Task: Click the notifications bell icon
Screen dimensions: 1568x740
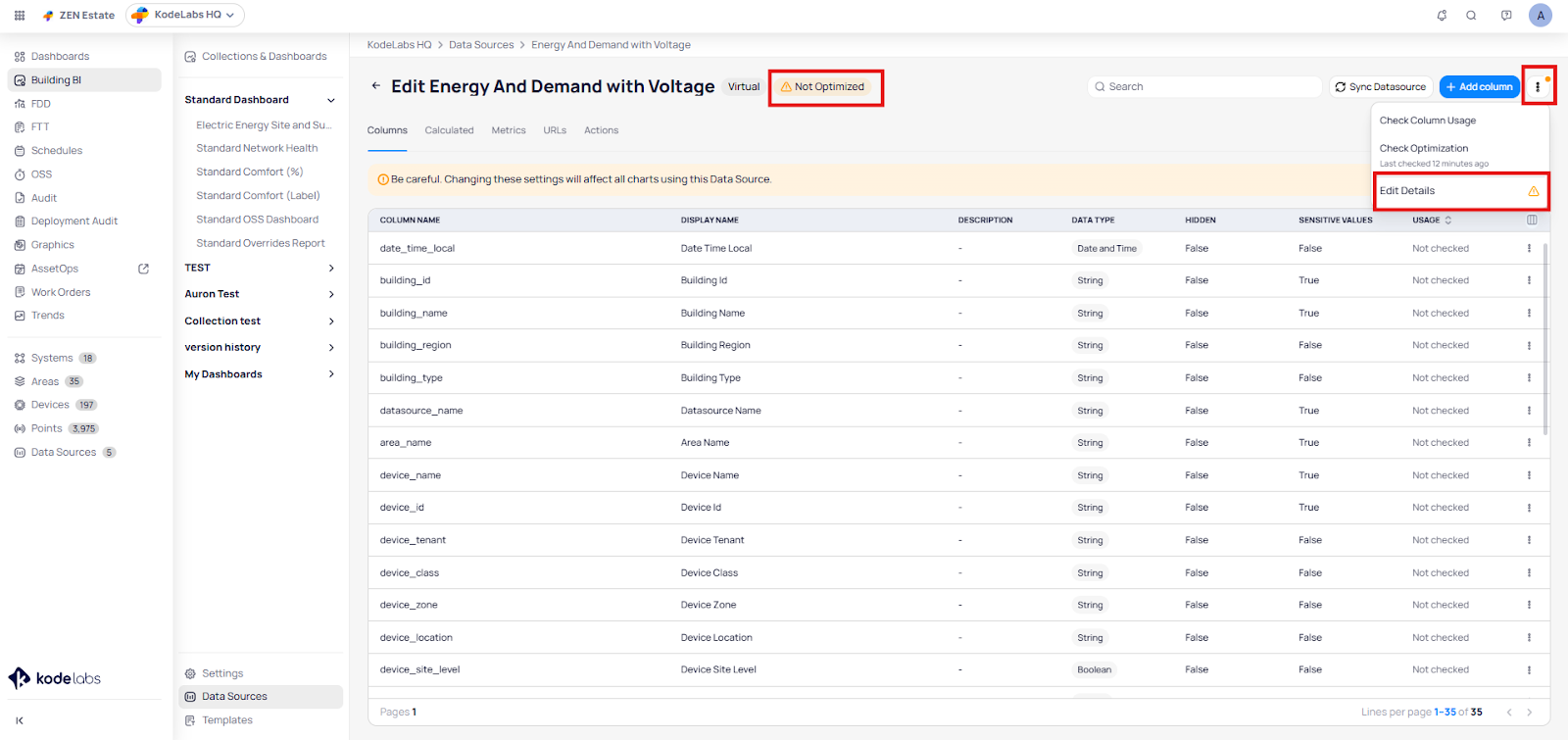Action: click(x=1442, y=16)
